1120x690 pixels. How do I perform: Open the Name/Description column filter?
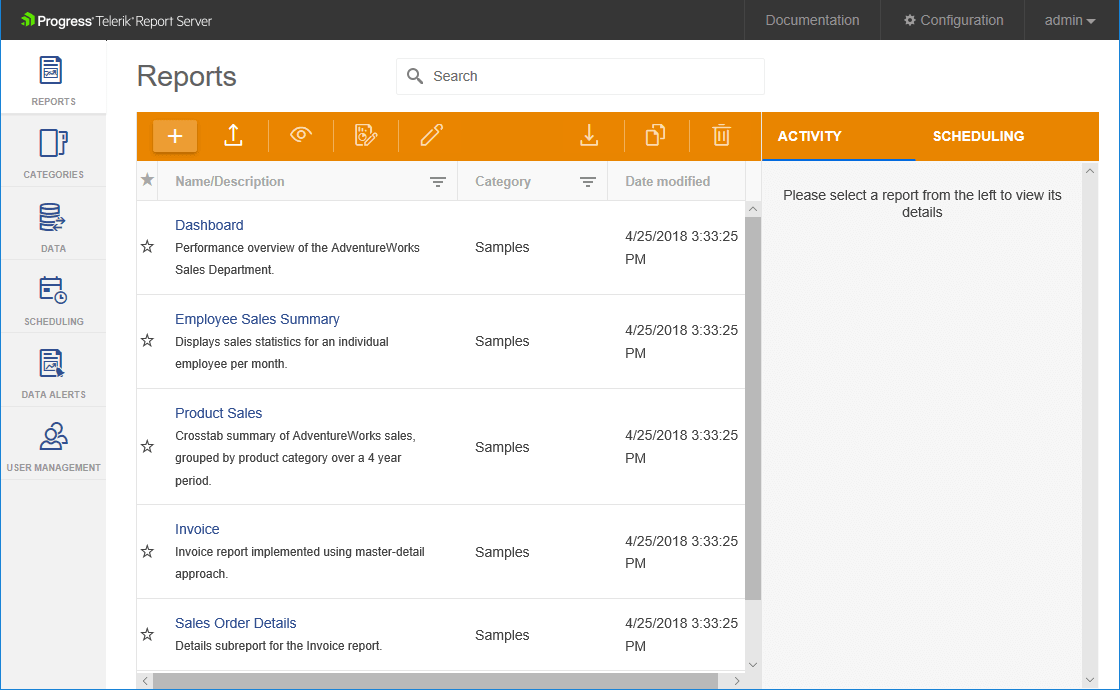tap(437, 182)
